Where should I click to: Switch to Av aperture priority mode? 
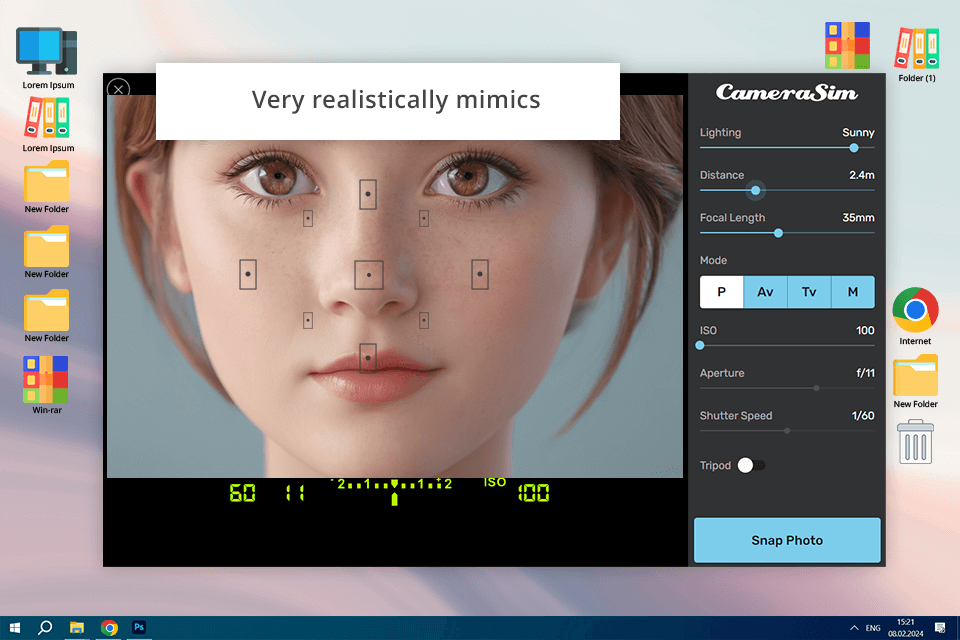765,292
